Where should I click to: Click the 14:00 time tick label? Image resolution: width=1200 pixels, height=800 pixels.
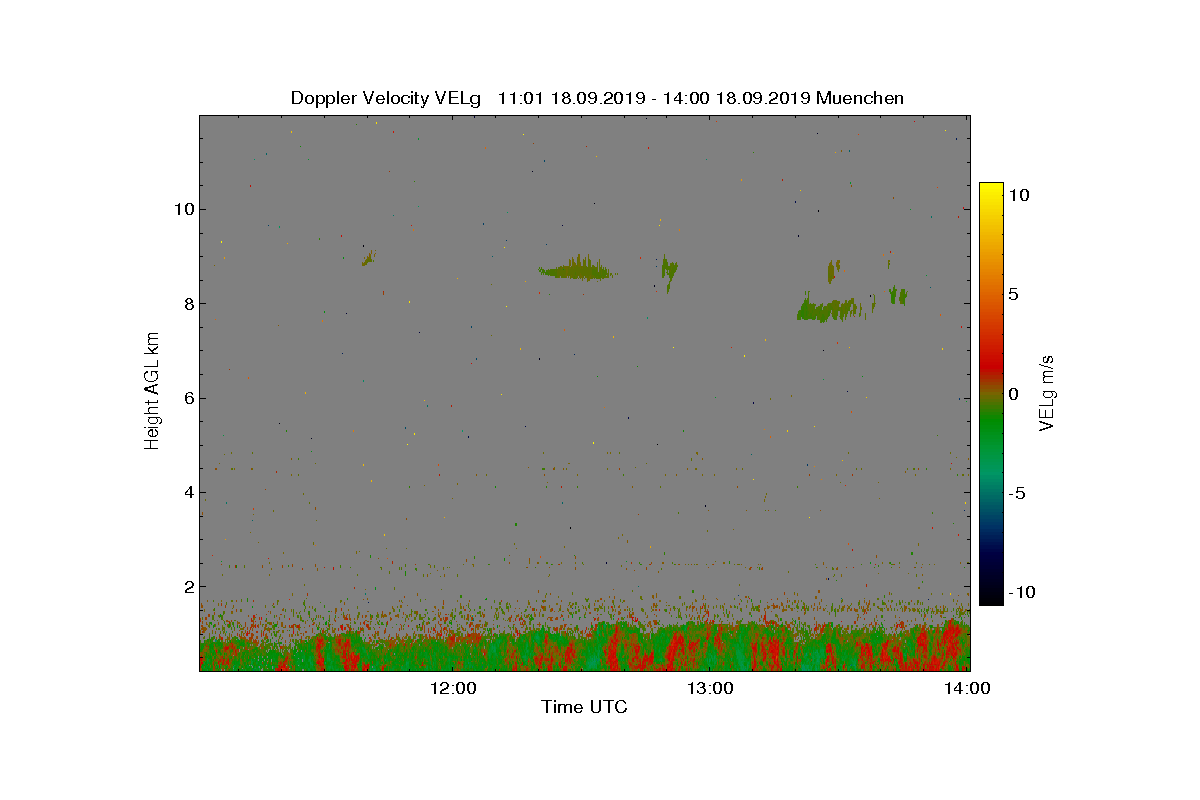click(x=967, y=688)
